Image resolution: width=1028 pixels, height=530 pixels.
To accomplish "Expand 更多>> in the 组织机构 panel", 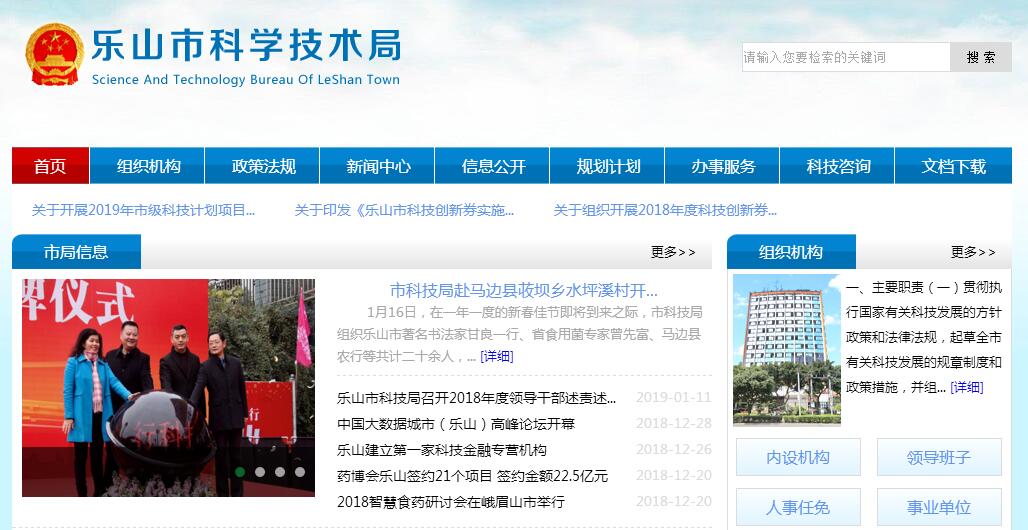I will pos(972,252).
